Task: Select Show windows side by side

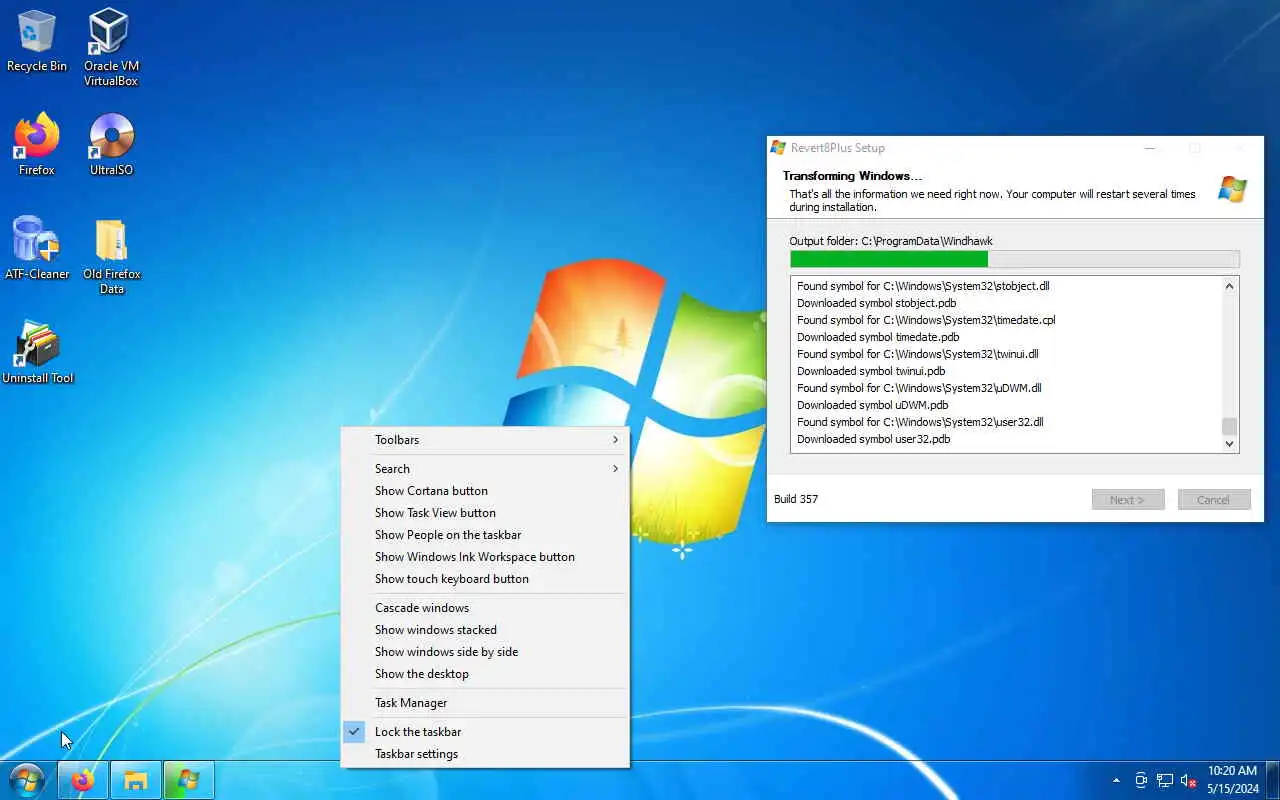Action: [485, 652]
